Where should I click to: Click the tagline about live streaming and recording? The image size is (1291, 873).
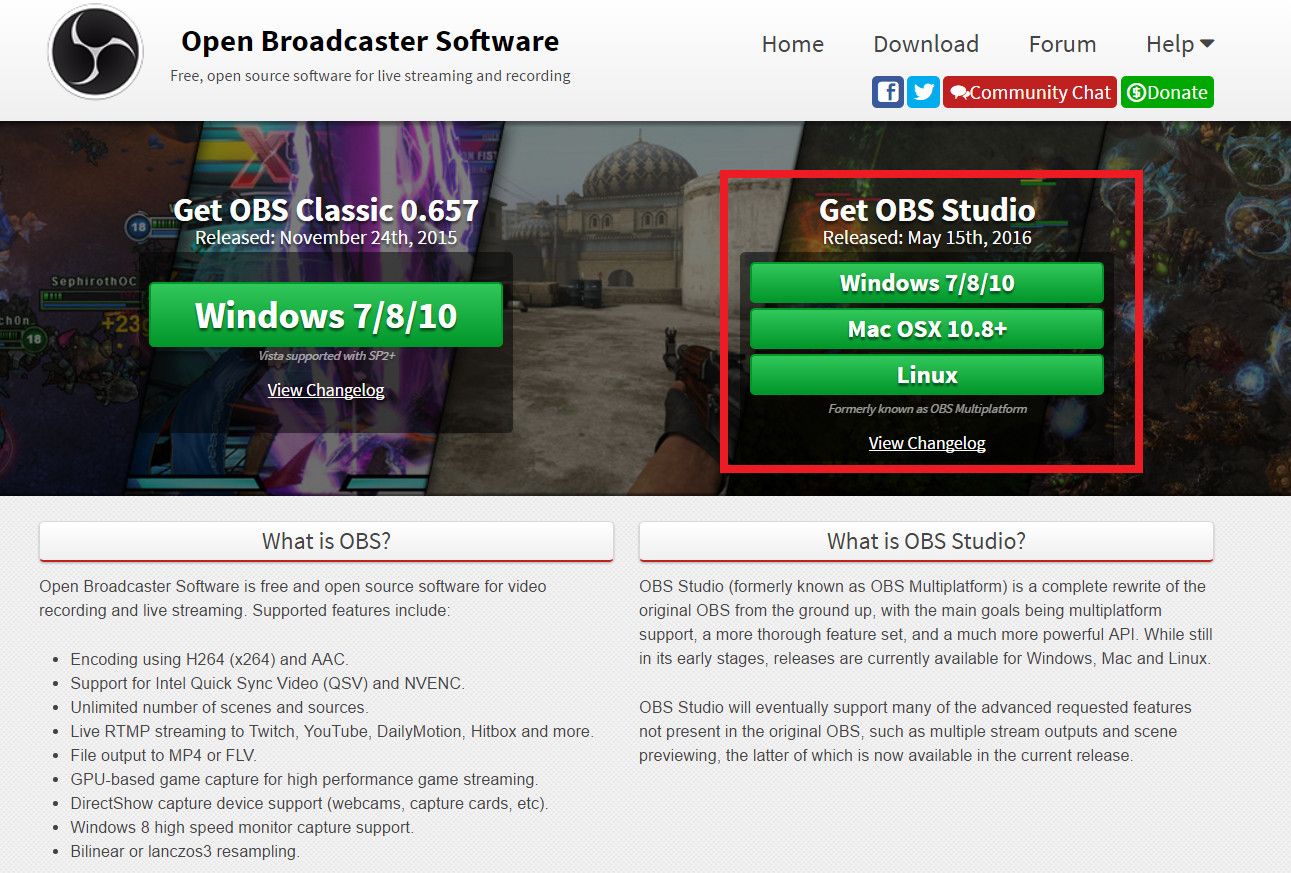pos(370,76)
